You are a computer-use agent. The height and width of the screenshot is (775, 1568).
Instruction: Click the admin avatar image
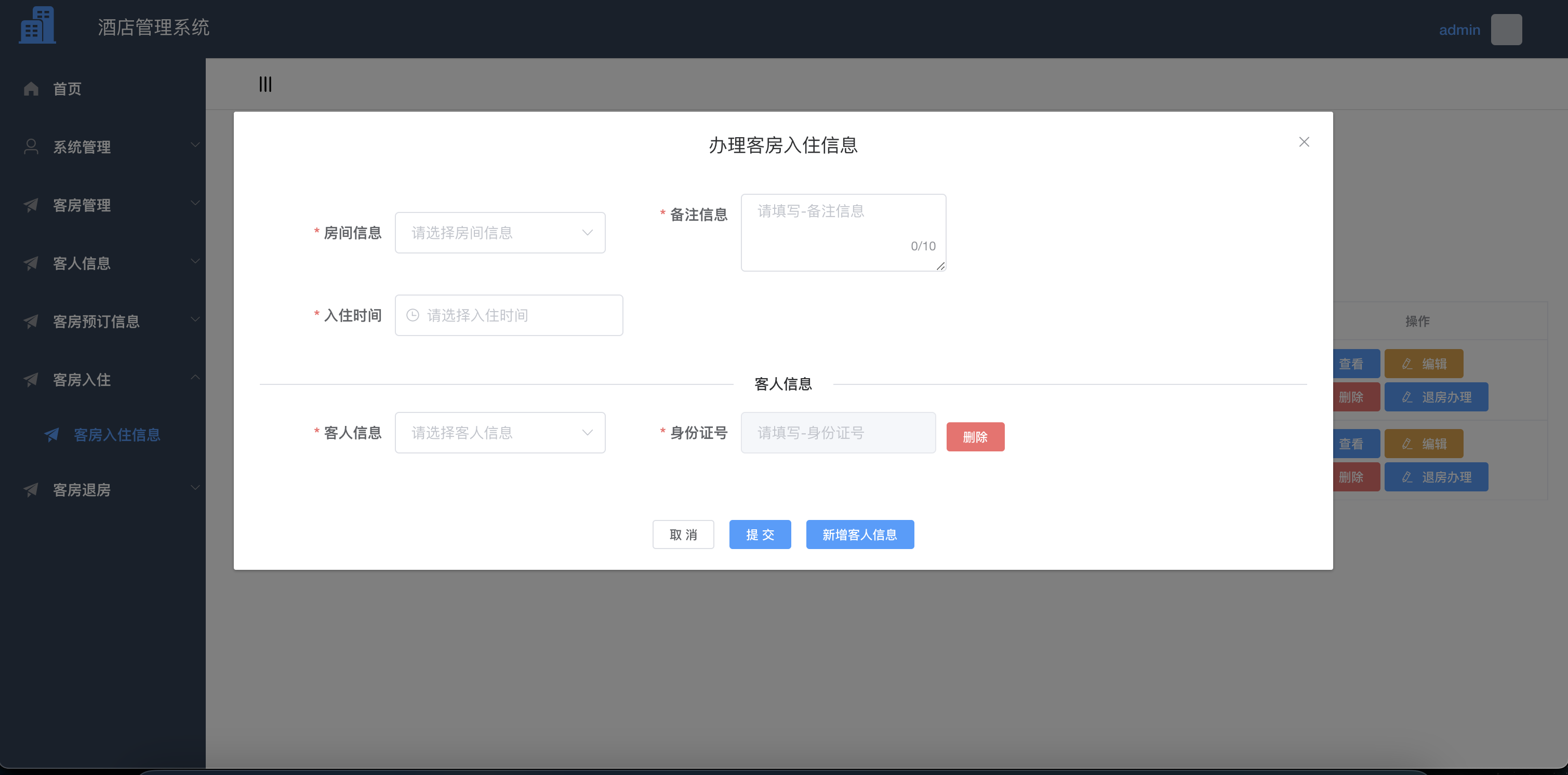(1506, 29)
